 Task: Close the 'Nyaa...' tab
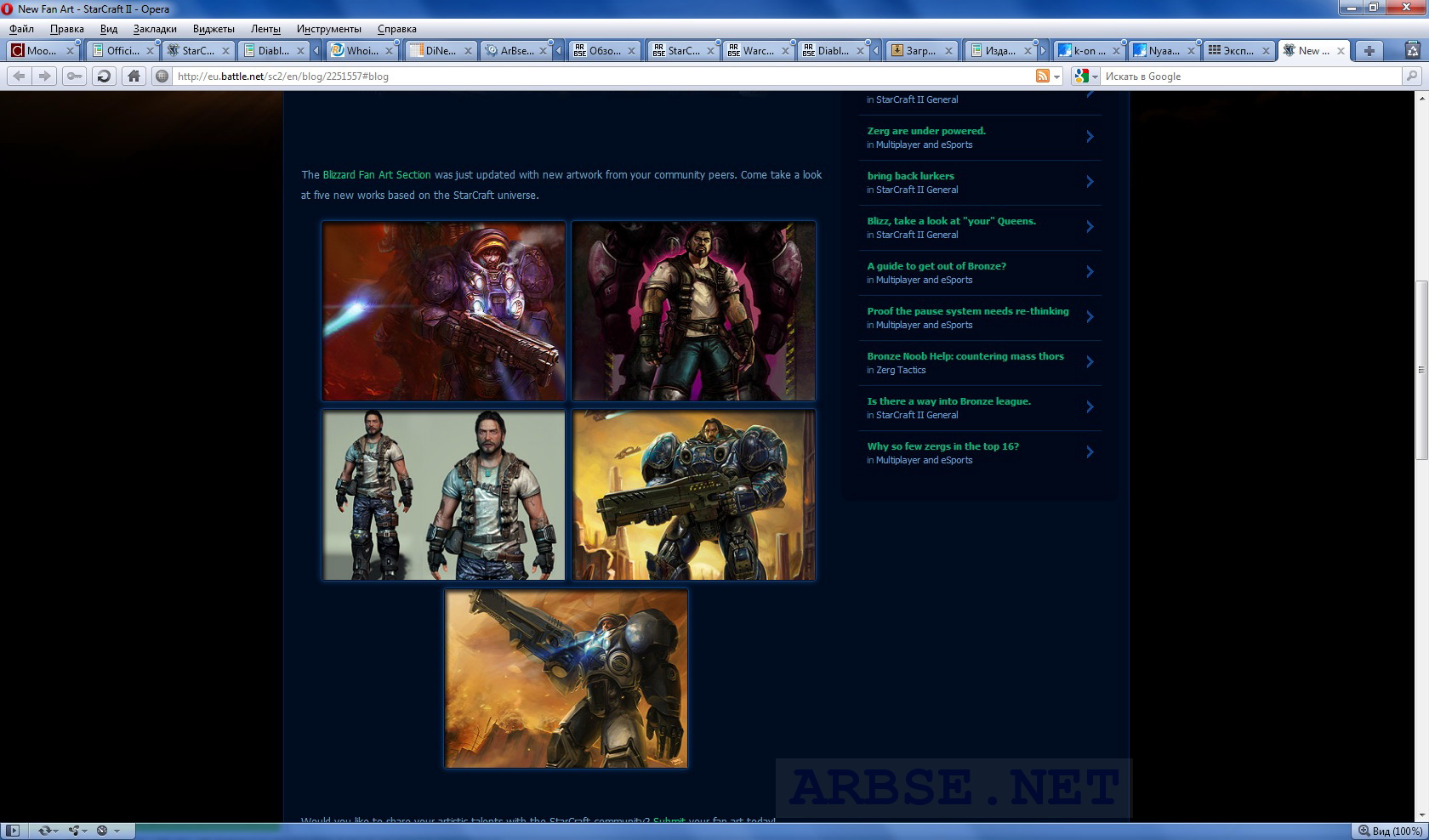1192,51
